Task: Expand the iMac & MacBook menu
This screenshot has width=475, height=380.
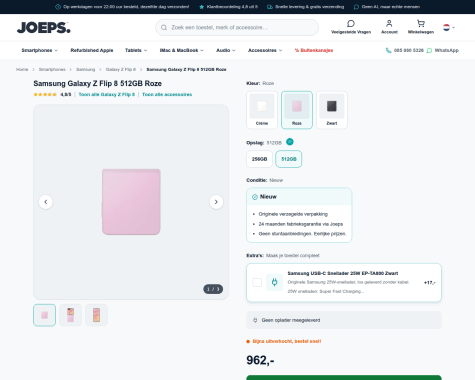Action: point(182,50)
